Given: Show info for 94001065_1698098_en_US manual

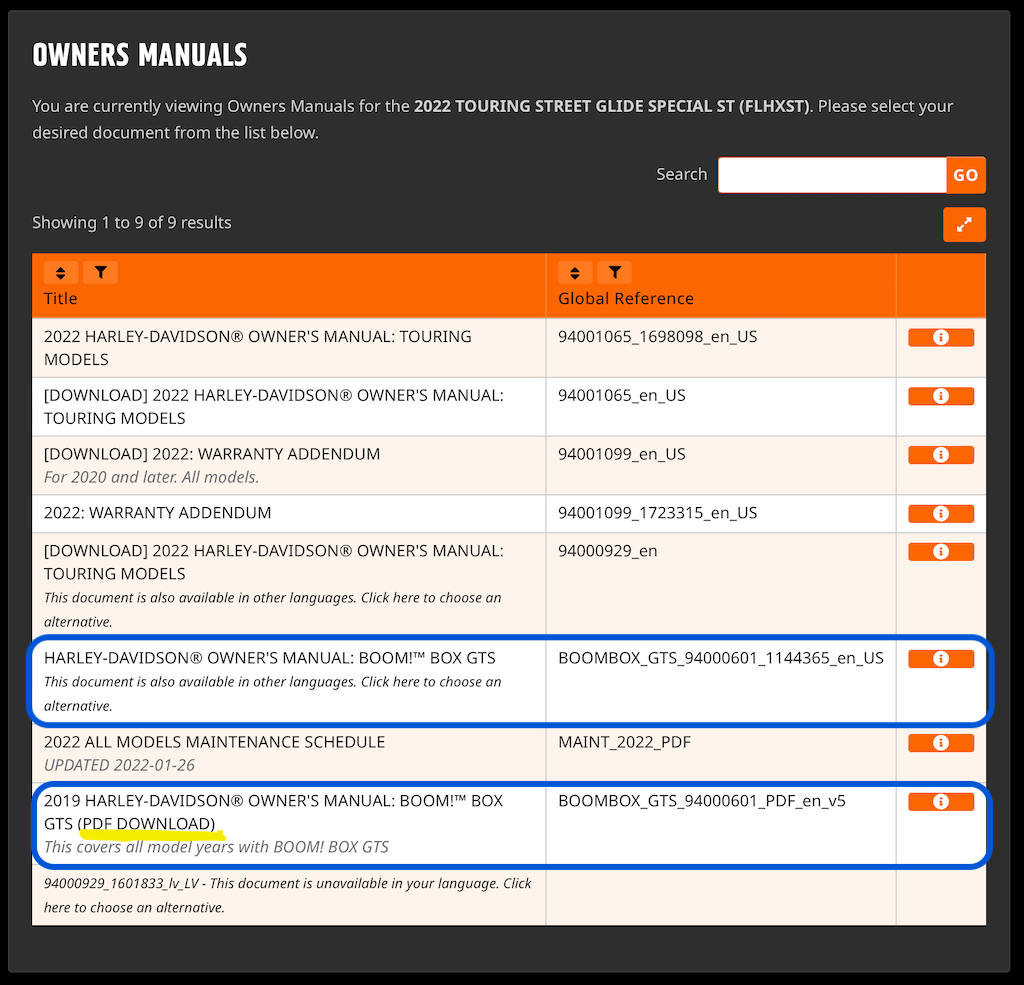Looking at the screenshot, I should click(940, 338).
